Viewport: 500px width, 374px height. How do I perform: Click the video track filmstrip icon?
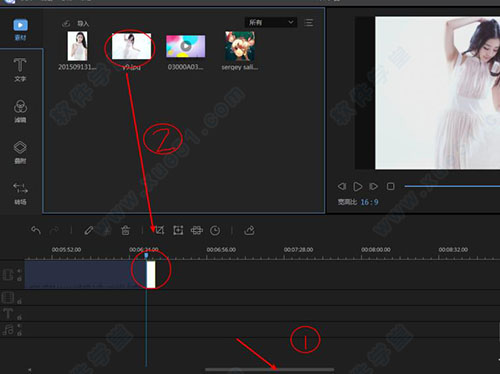pyautogui.click(x=8, y=275)
